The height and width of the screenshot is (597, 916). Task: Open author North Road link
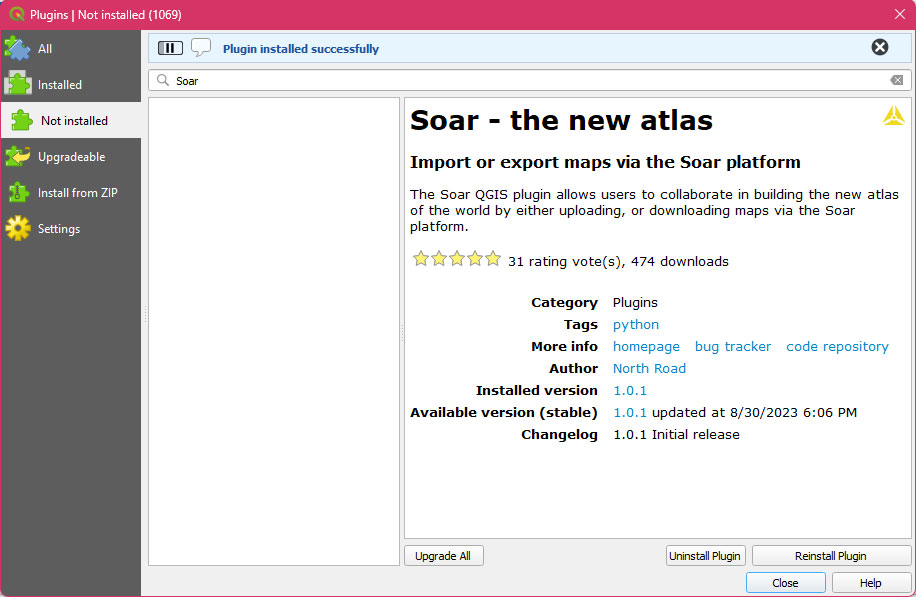click(649, 369)
